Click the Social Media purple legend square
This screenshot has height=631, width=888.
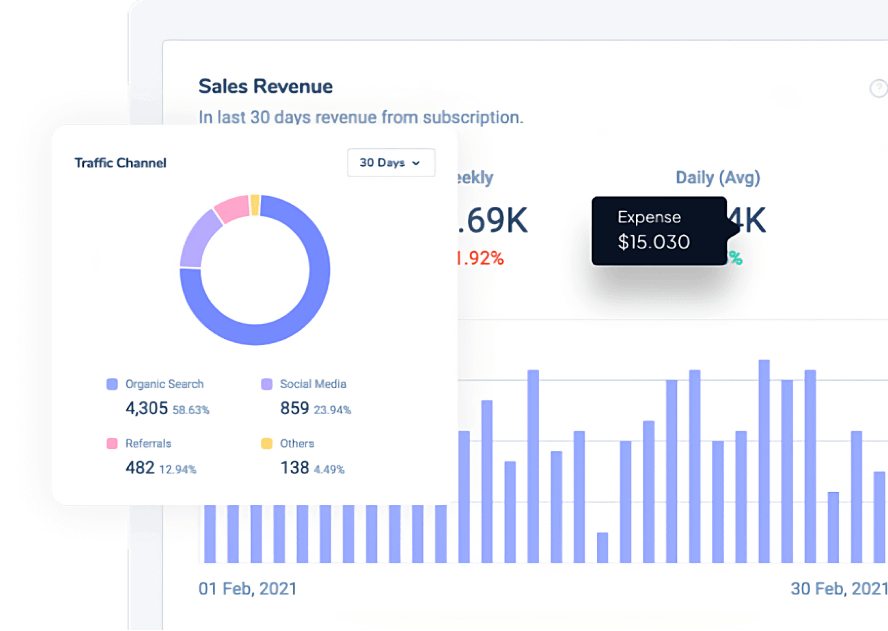coord(267,384)
